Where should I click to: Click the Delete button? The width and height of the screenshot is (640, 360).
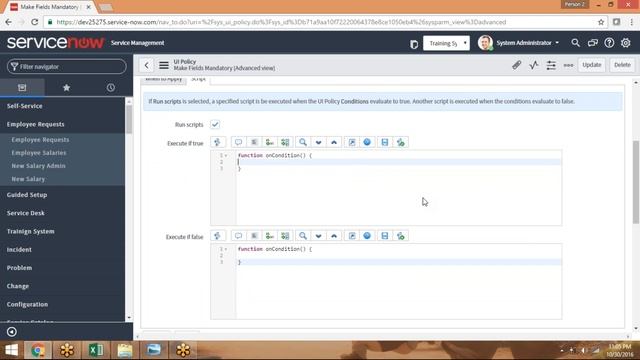pos(622,65)
